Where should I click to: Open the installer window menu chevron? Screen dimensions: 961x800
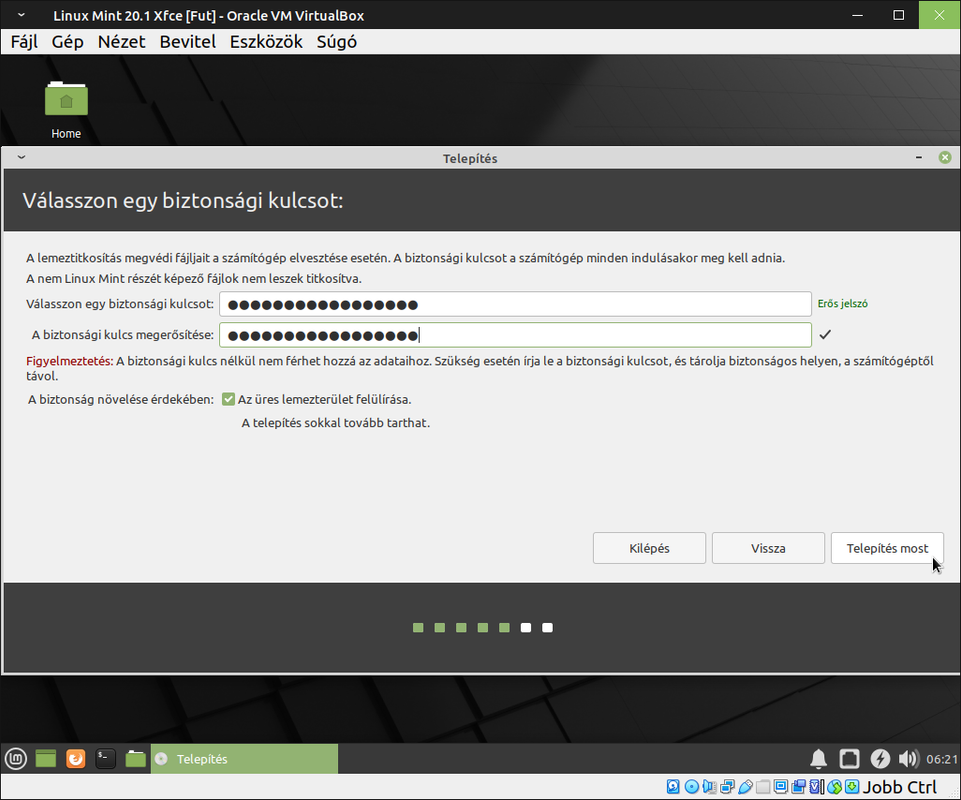click(x=21, y=158)
